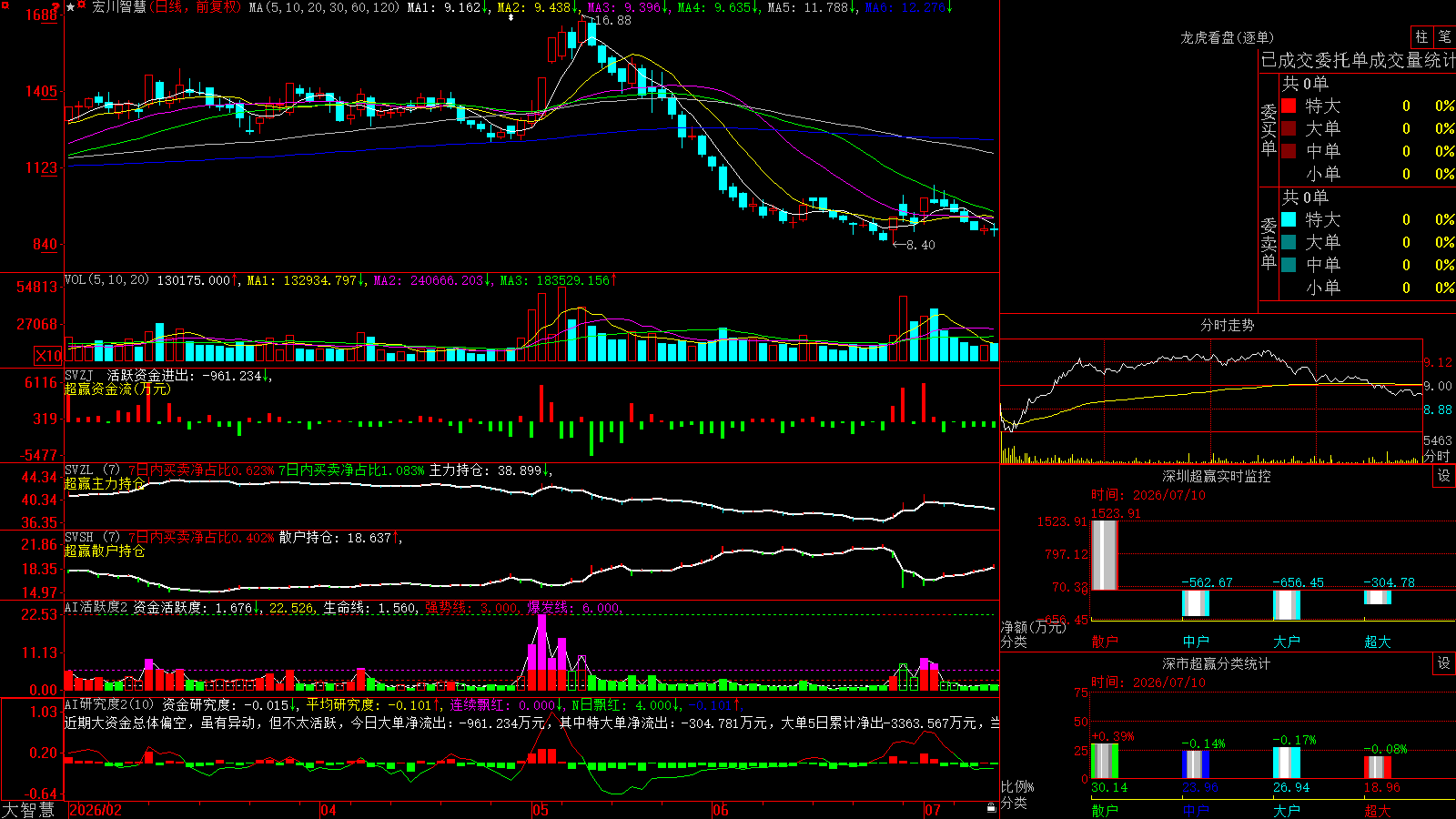Click the 中户 bar valued -562.67
1456x819 pixels.
(x=1196, y=602)
